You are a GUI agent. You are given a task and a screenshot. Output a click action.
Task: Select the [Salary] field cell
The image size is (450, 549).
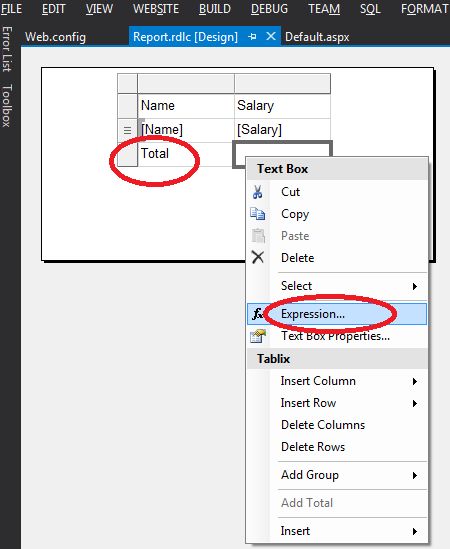coord(282,130)
